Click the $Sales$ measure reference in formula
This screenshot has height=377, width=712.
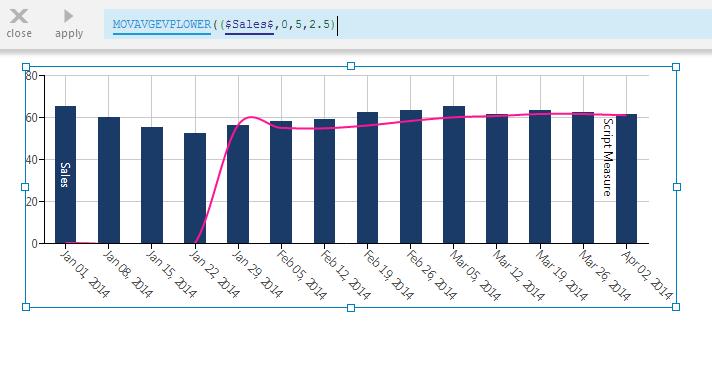pos(249,24)
